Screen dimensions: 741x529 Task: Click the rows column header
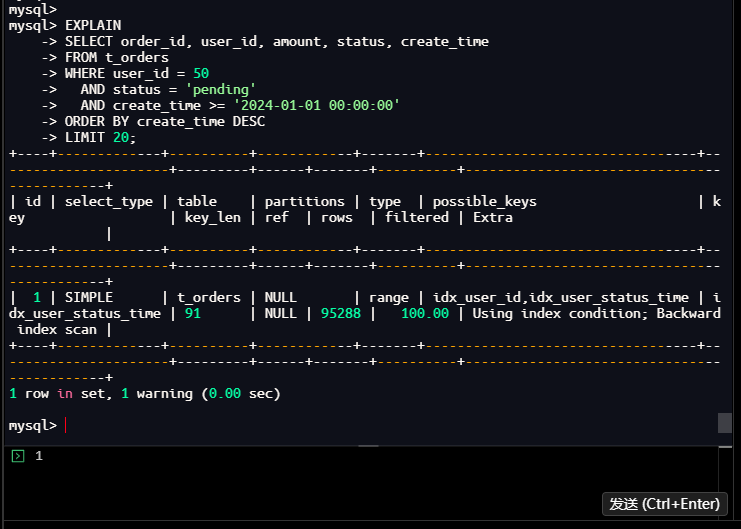click(x=336, y=217)
